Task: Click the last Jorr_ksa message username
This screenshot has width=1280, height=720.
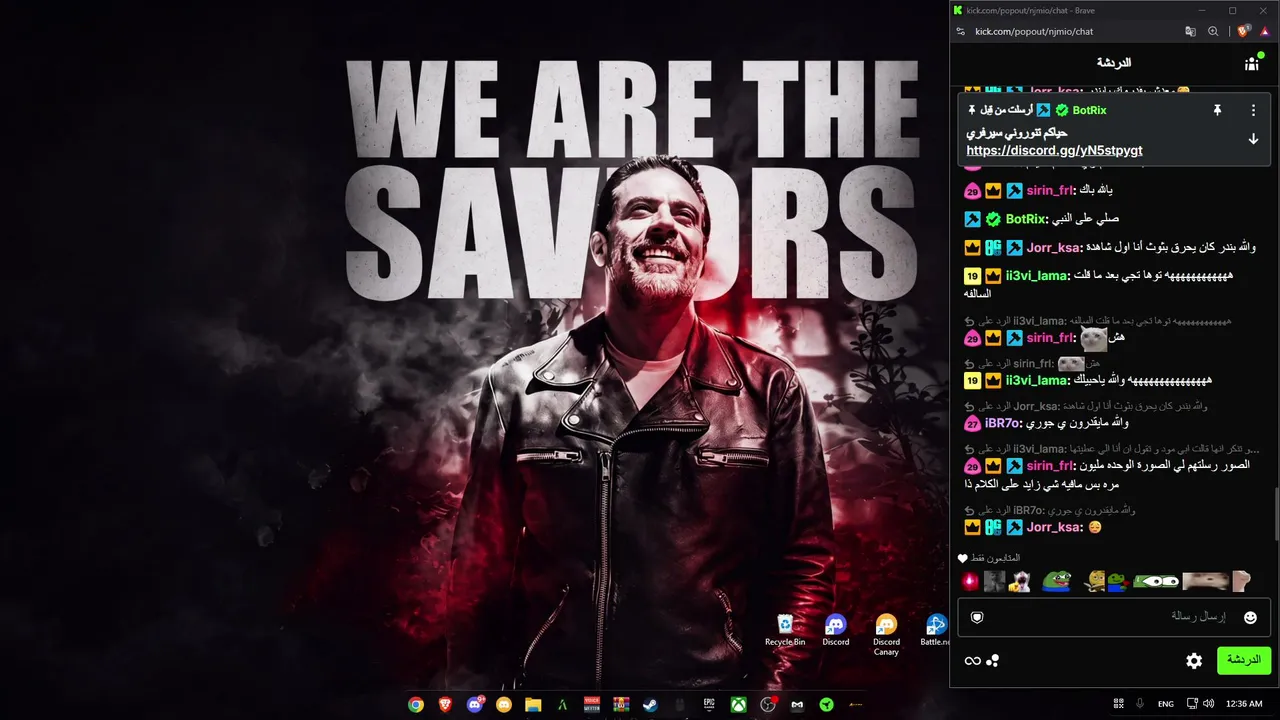Action: (1054, 527)
